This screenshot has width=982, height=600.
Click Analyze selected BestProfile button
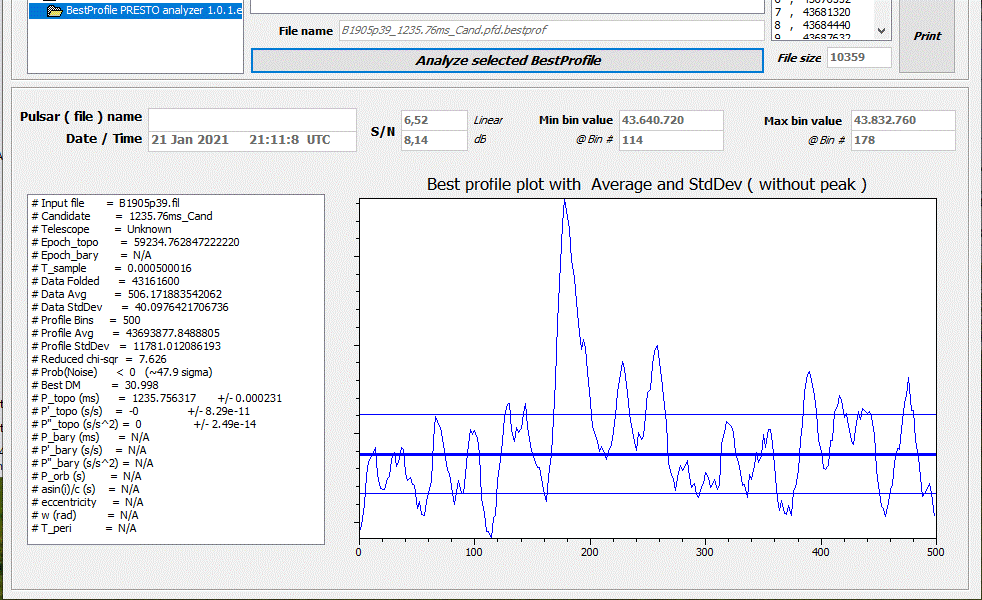click(507, 61)
